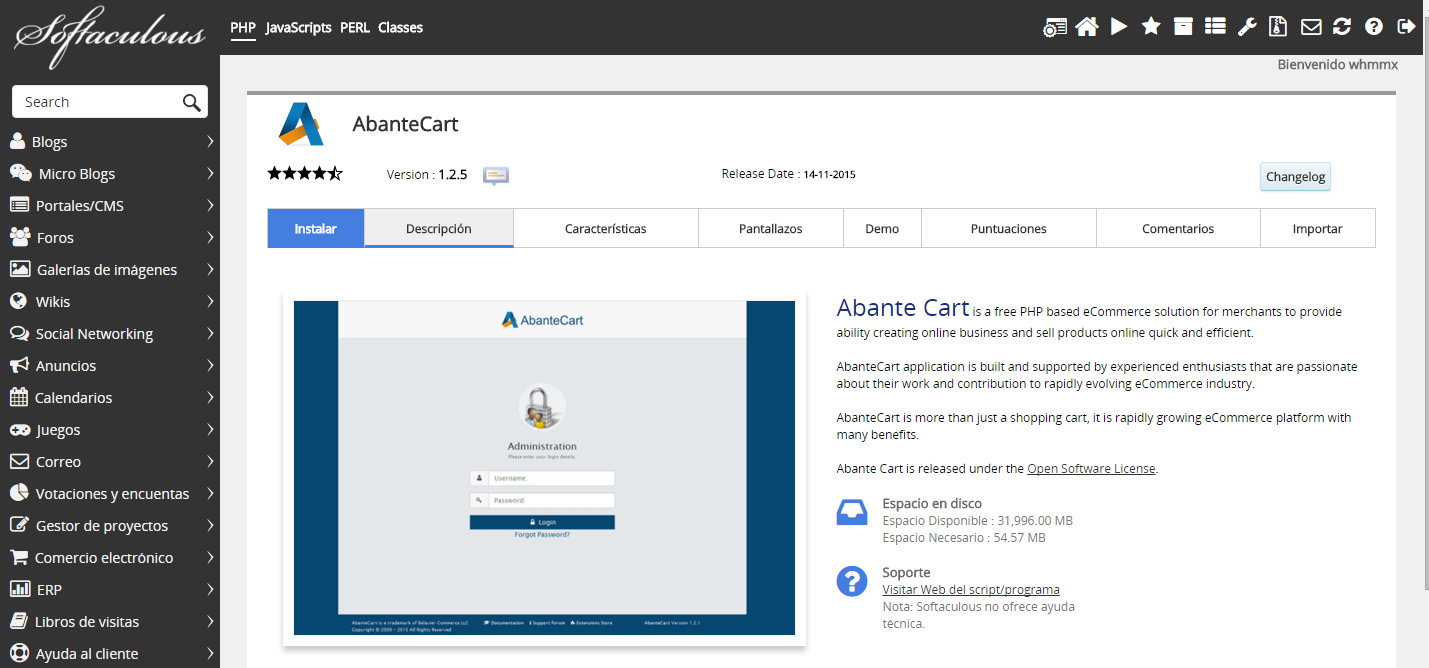Open the star ratings icon in toolbar
1429x668 pixels.
point(1151,27)
